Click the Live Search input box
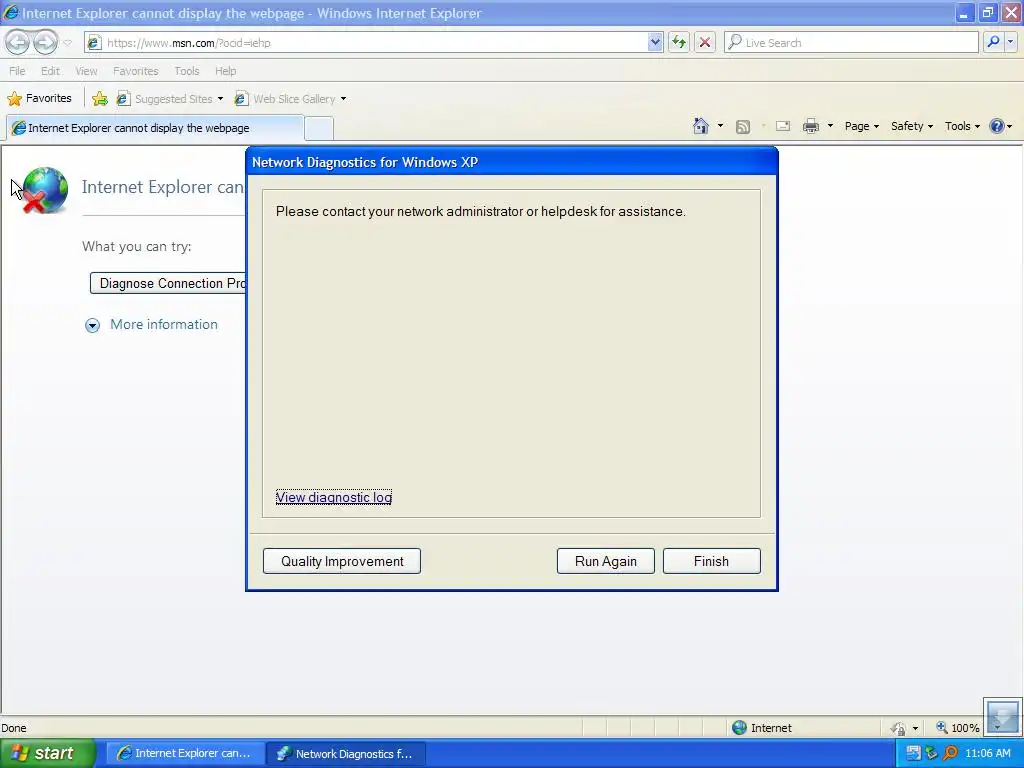Viewport: 1024px width, 768px height. tap(851, 42)
